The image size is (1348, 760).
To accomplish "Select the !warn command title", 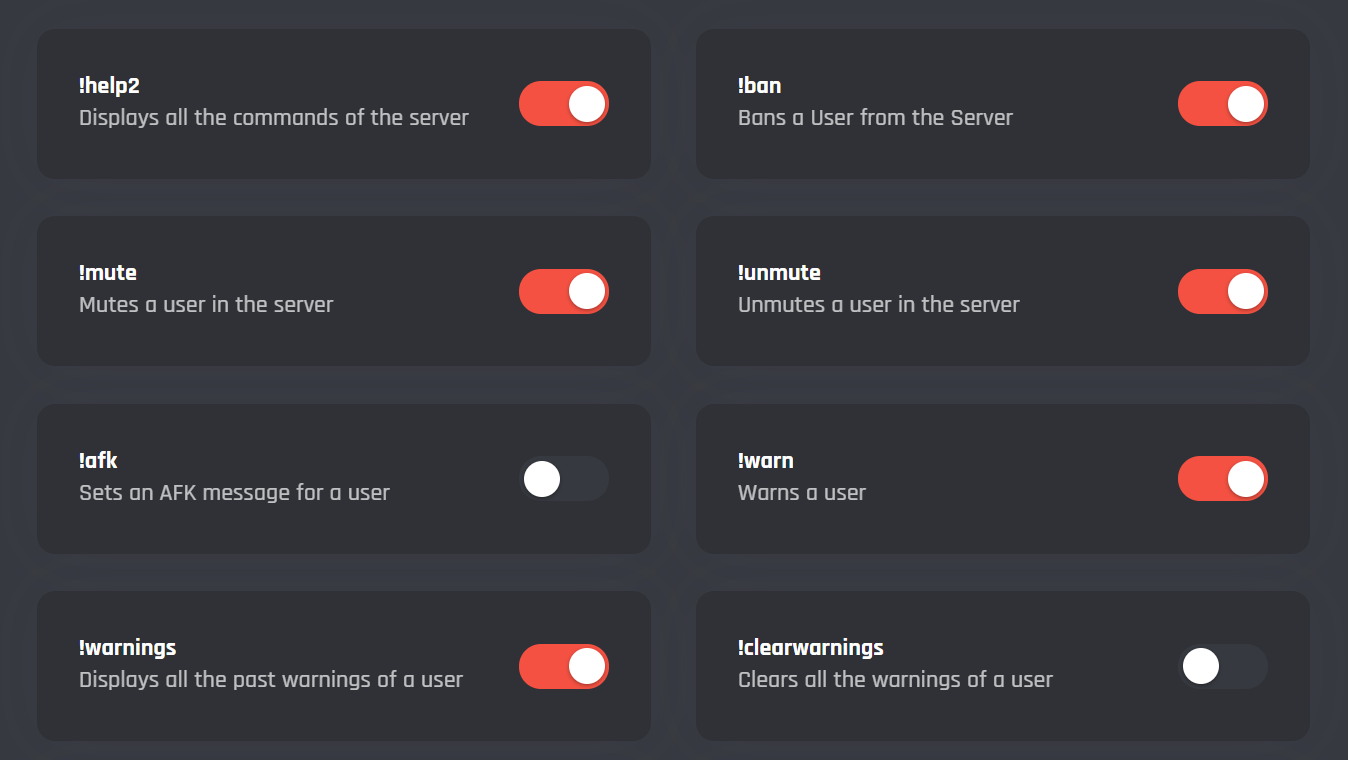I will [765, 461].
